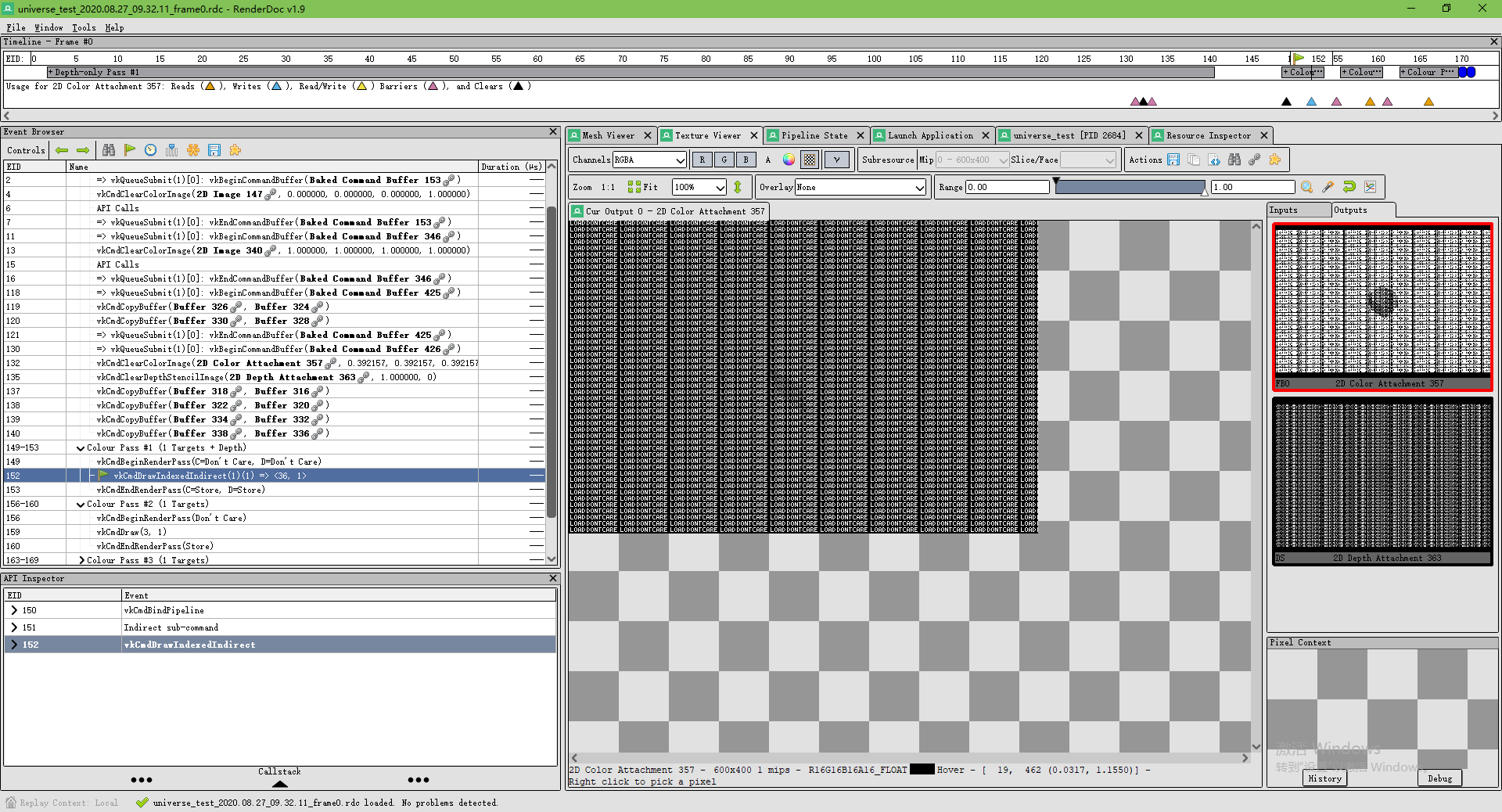Open Debug from the Pixel Context panel

[1439, 778]
